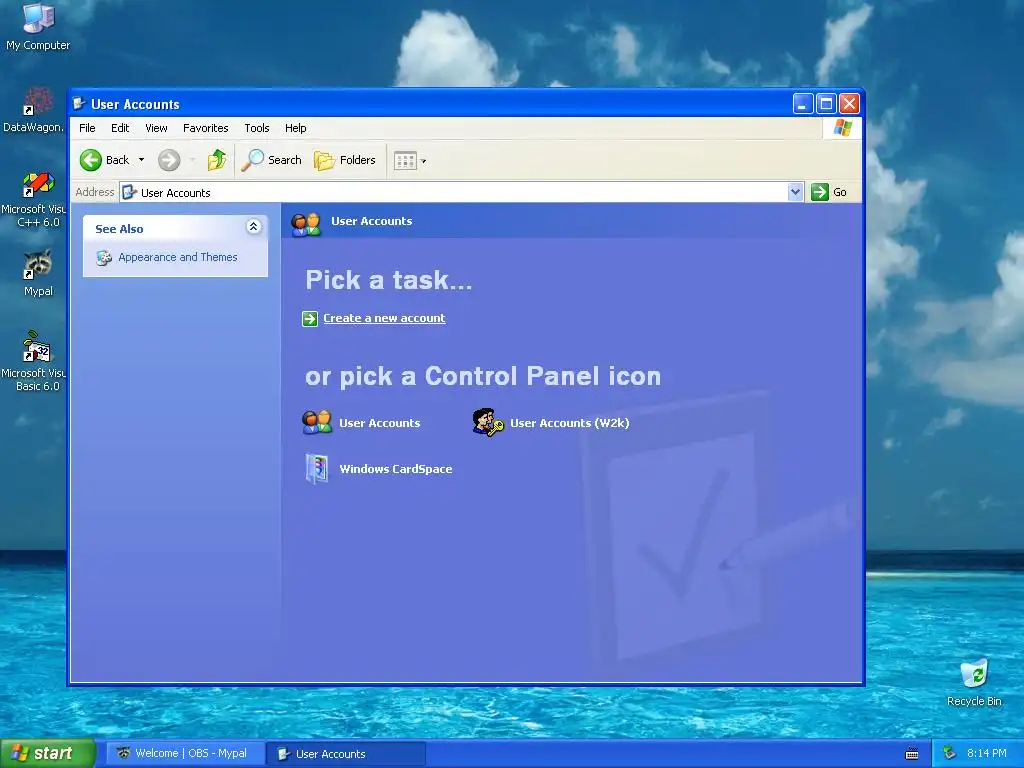Open the Views dropdown button
The image size is (1024, 768).
click(409, 161)
